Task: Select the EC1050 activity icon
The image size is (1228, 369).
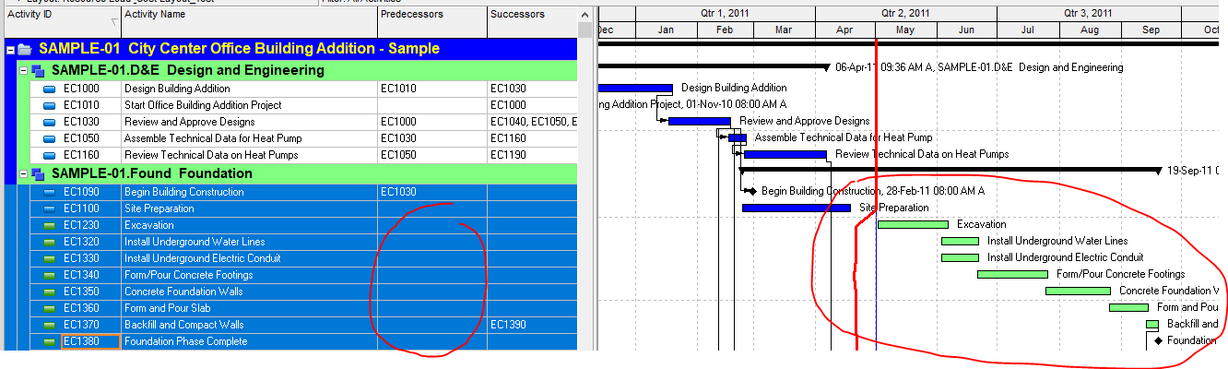Action: [x=50, y=138]
